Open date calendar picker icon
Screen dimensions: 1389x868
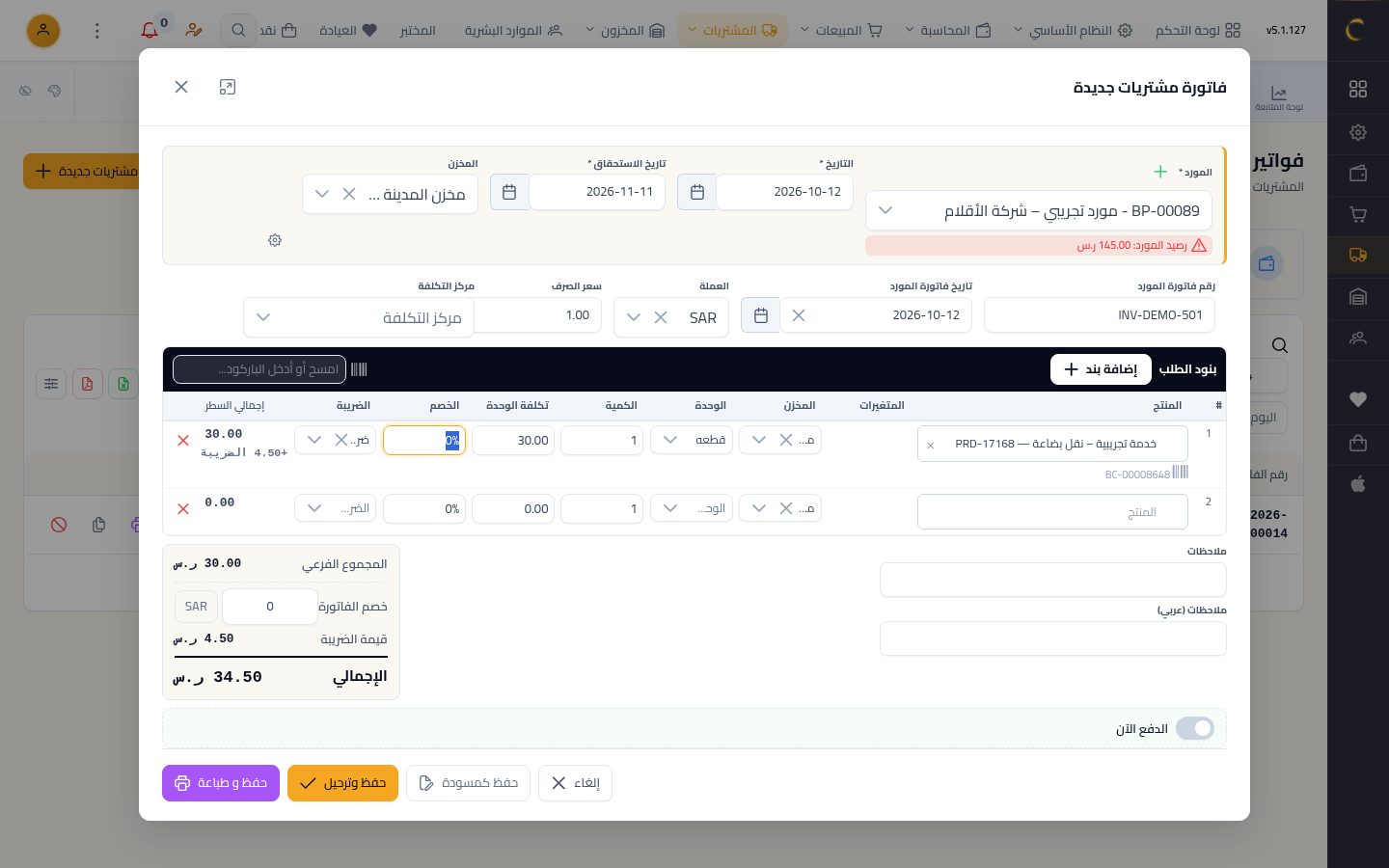696,192
